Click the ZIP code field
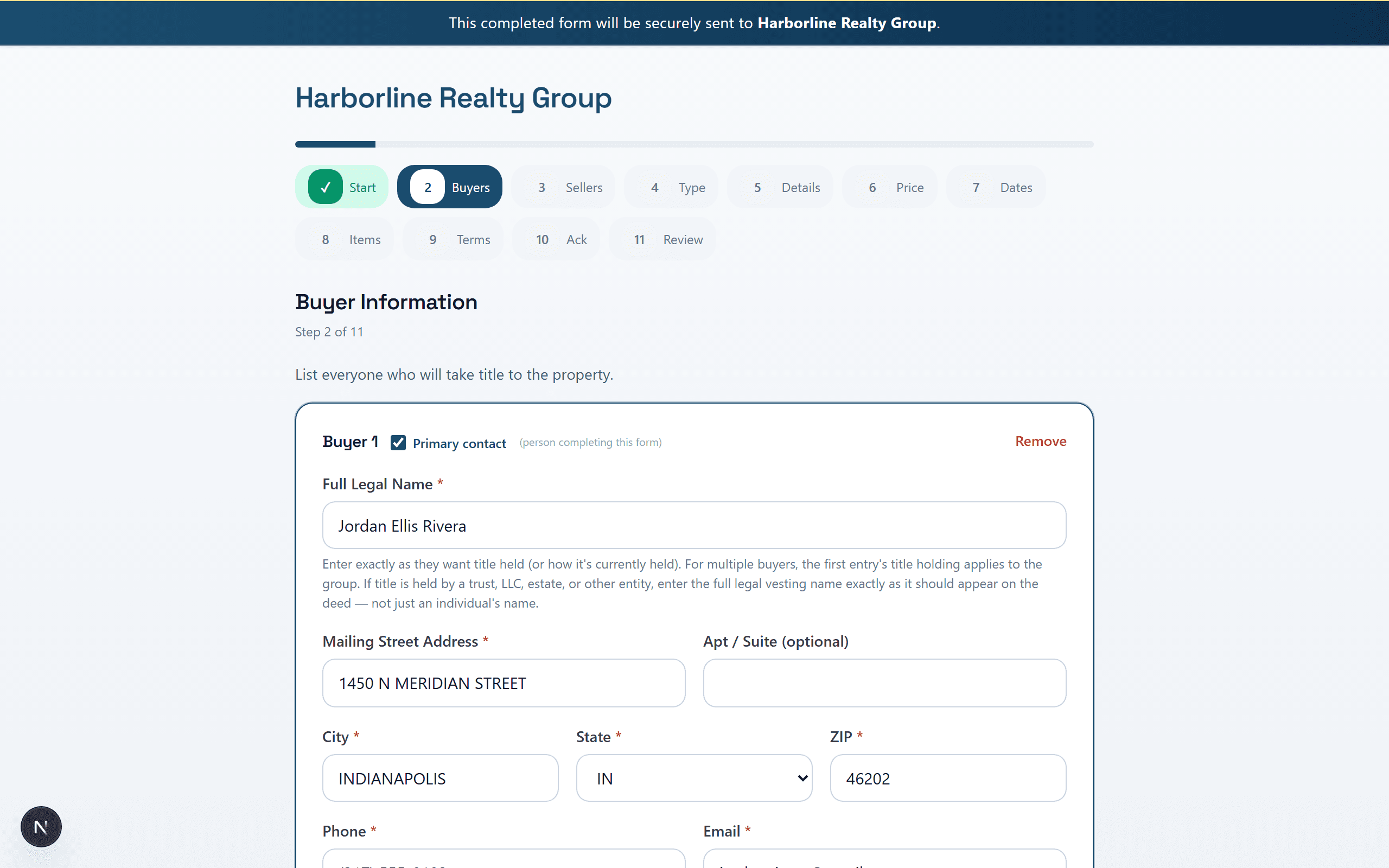 (948, 778)
